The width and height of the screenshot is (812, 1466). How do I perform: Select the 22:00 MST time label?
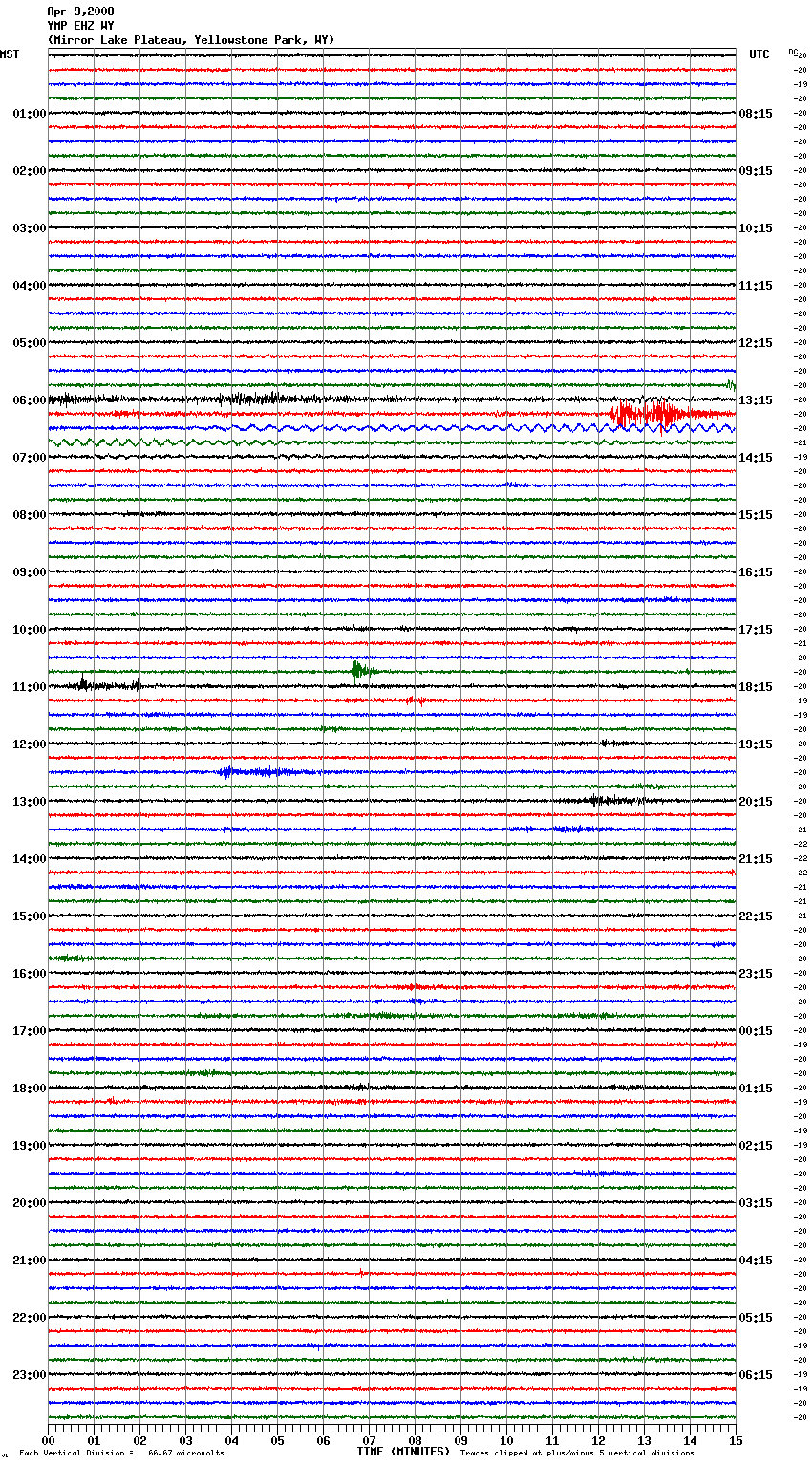[x=30, y=1318]
